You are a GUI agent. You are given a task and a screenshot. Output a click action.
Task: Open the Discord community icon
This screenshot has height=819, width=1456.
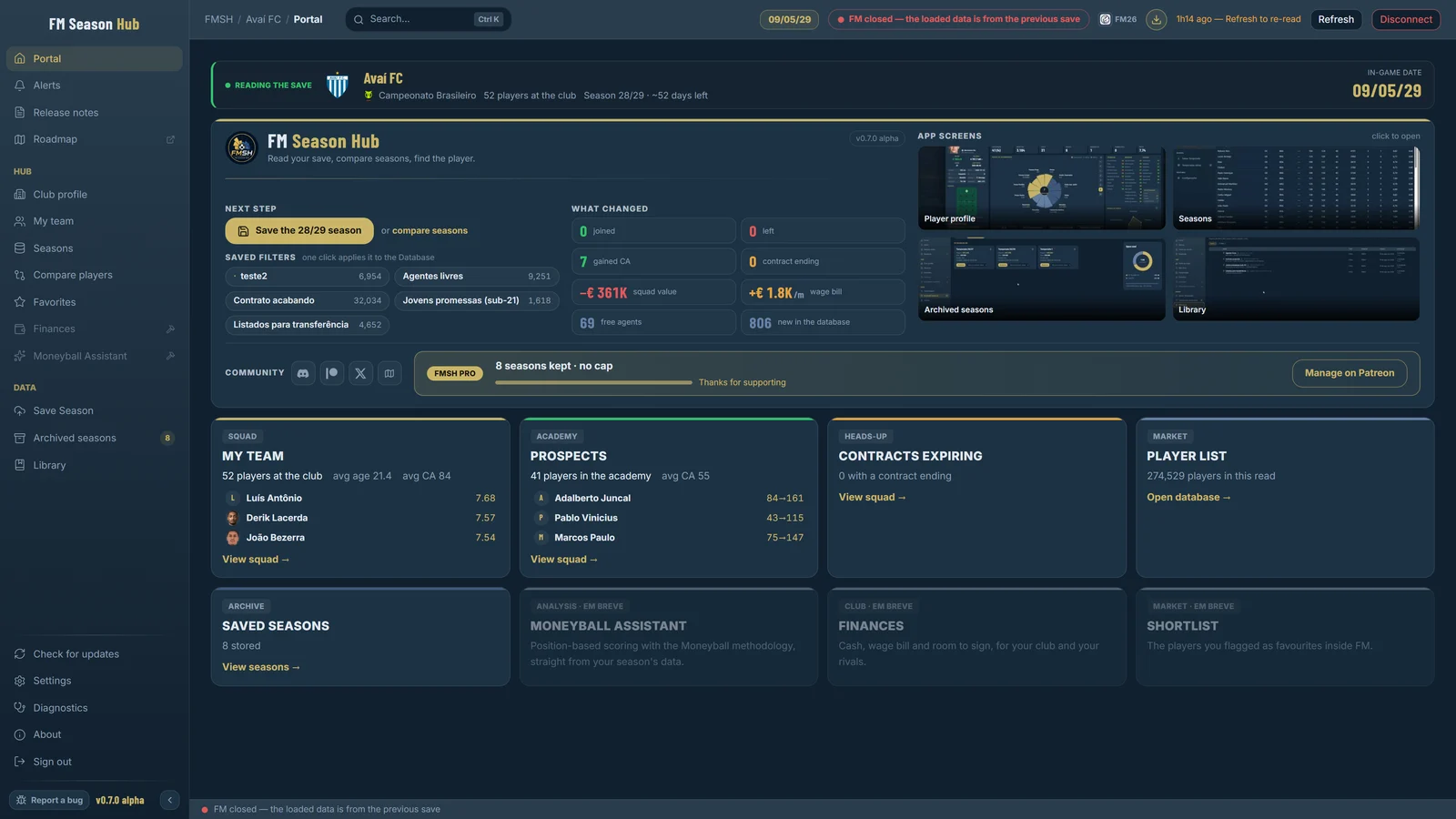pos(303,373)
